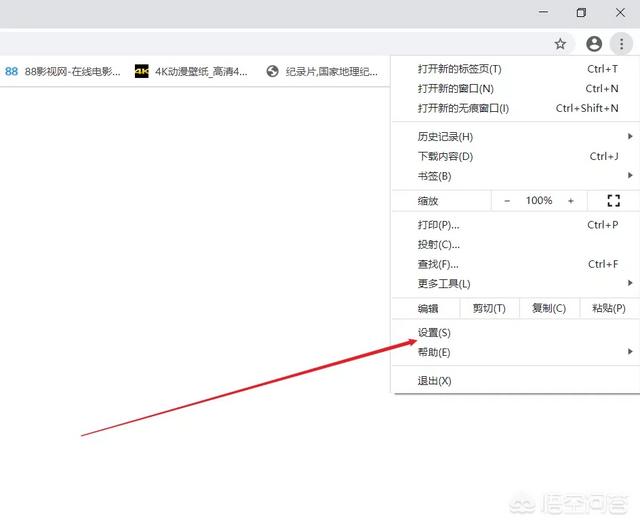Click the 粘贴(P) button
The width and height of the screenshot is (640, 526).
[608, 309]
